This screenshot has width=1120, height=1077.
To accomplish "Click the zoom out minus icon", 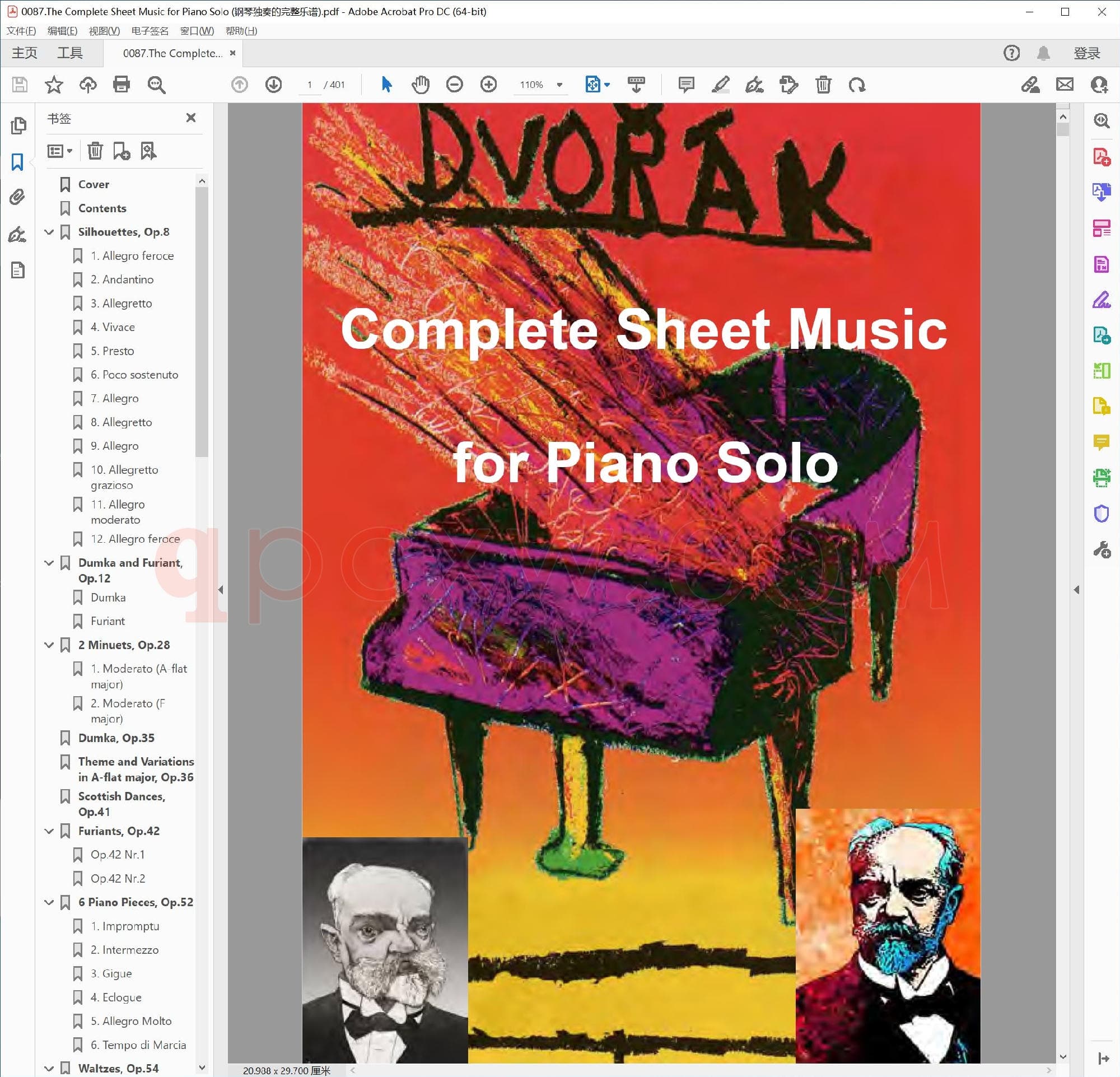I will click(454, 85).
